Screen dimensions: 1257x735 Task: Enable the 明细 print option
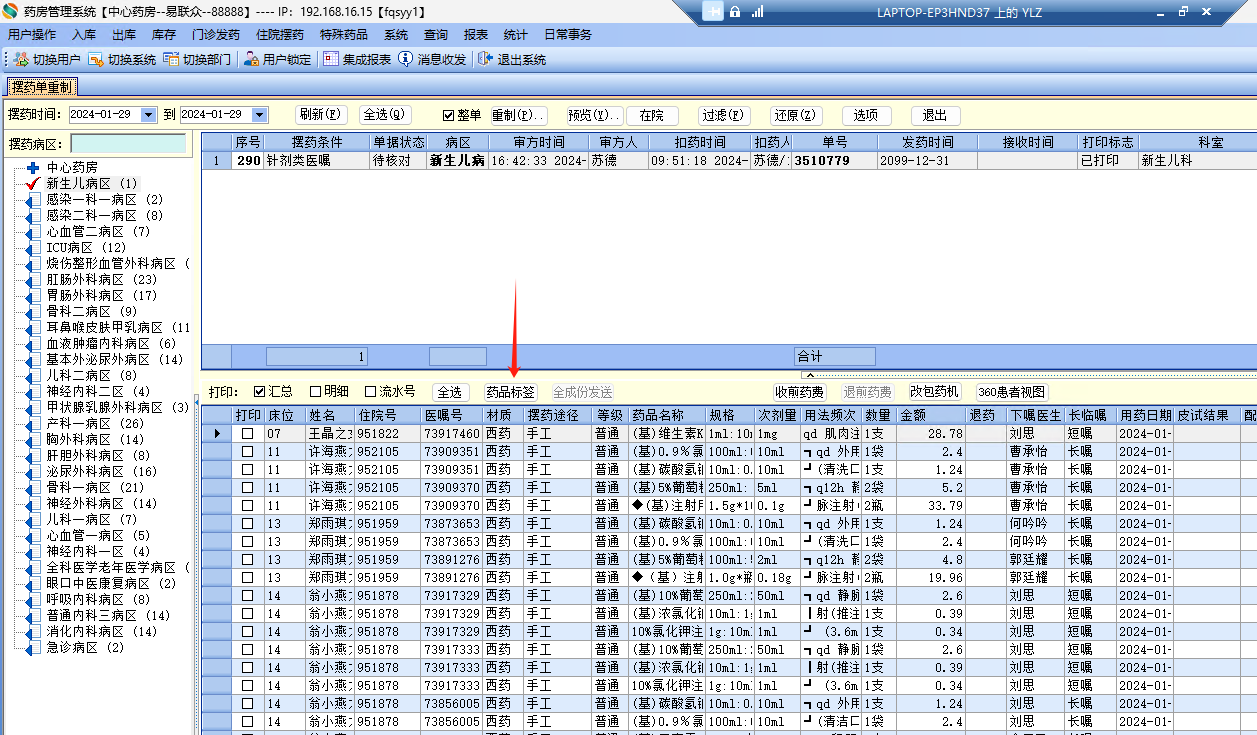tap(316, 392)
